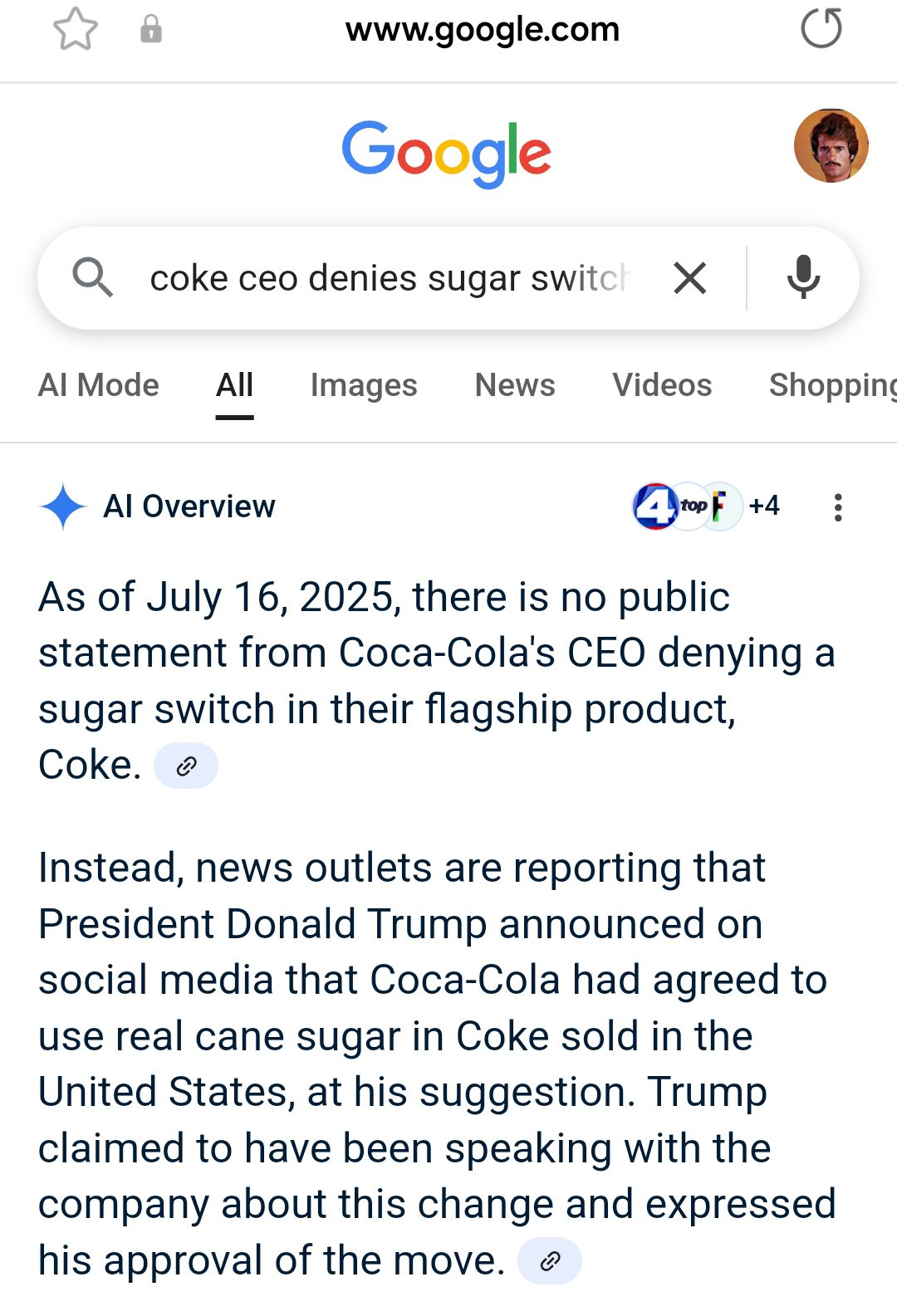
Task: Open the Google account profile picture
Action: point(831,145)
